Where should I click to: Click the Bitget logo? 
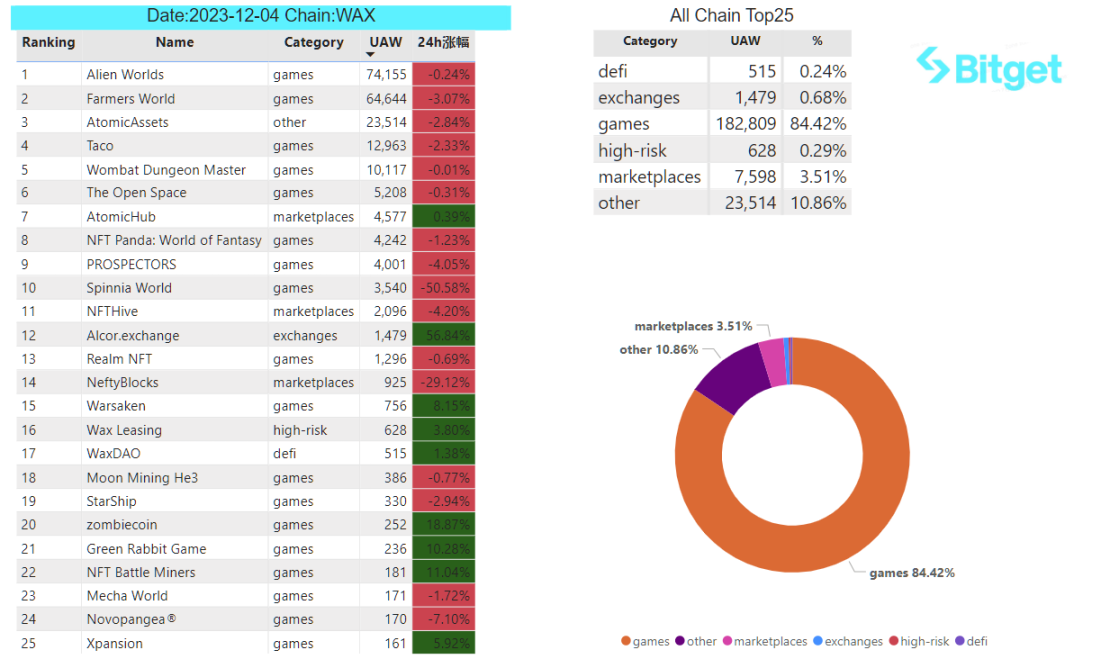tap(989, 68)
